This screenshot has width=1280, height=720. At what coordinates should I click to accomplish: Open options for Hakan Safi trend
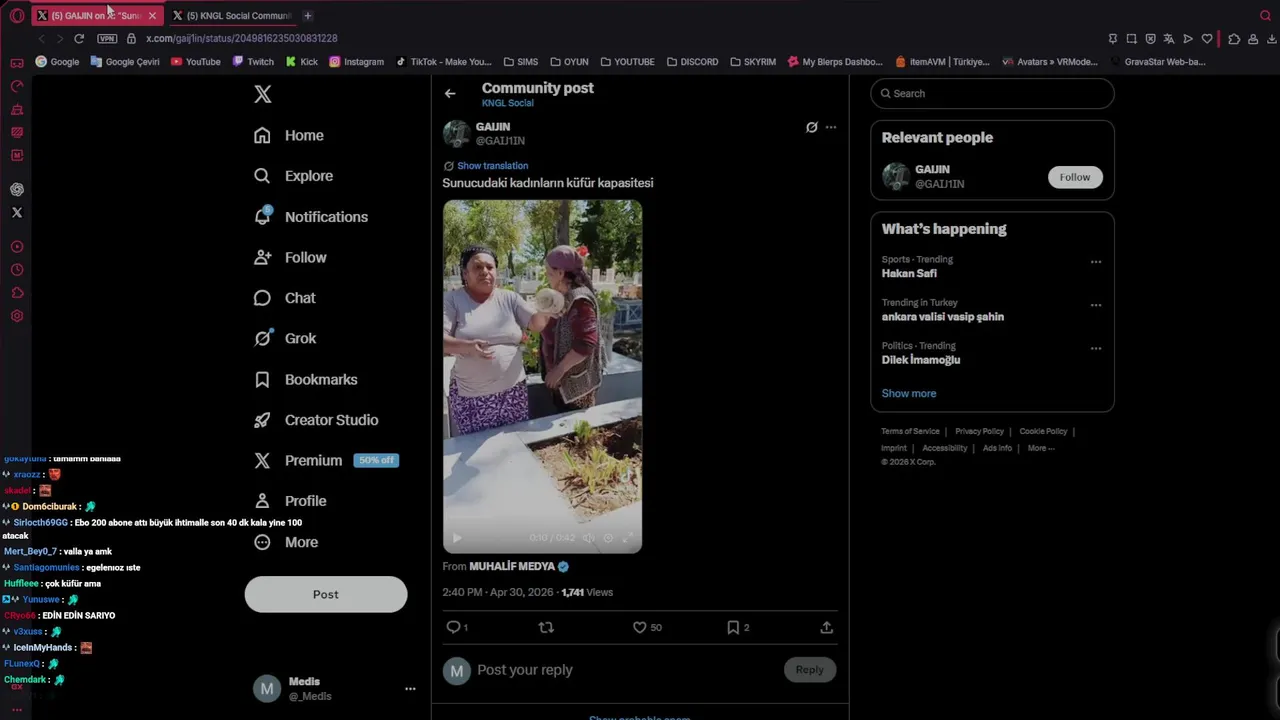[x=1096, y=262]
